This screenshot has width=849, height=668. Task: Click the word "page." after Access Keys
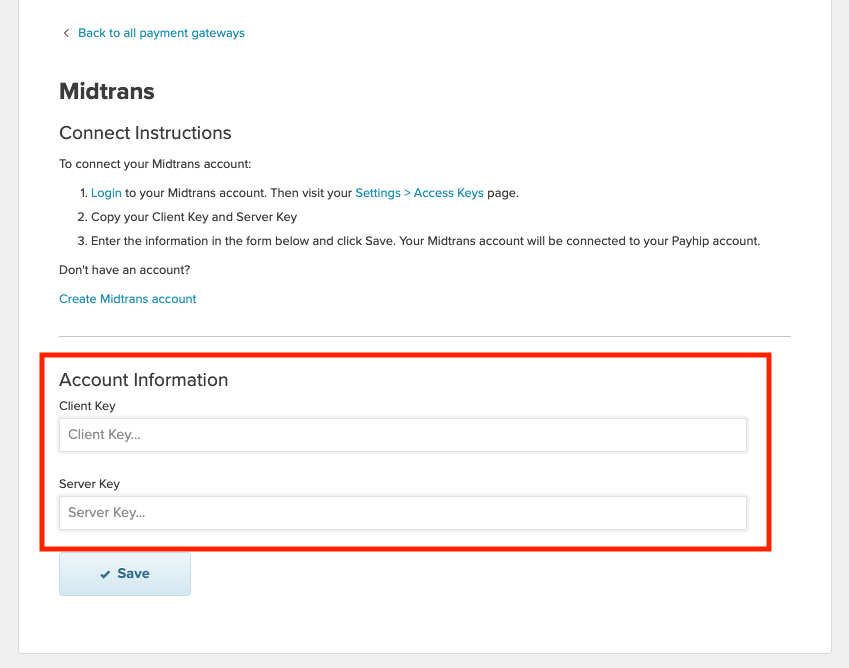pos(502,193)
